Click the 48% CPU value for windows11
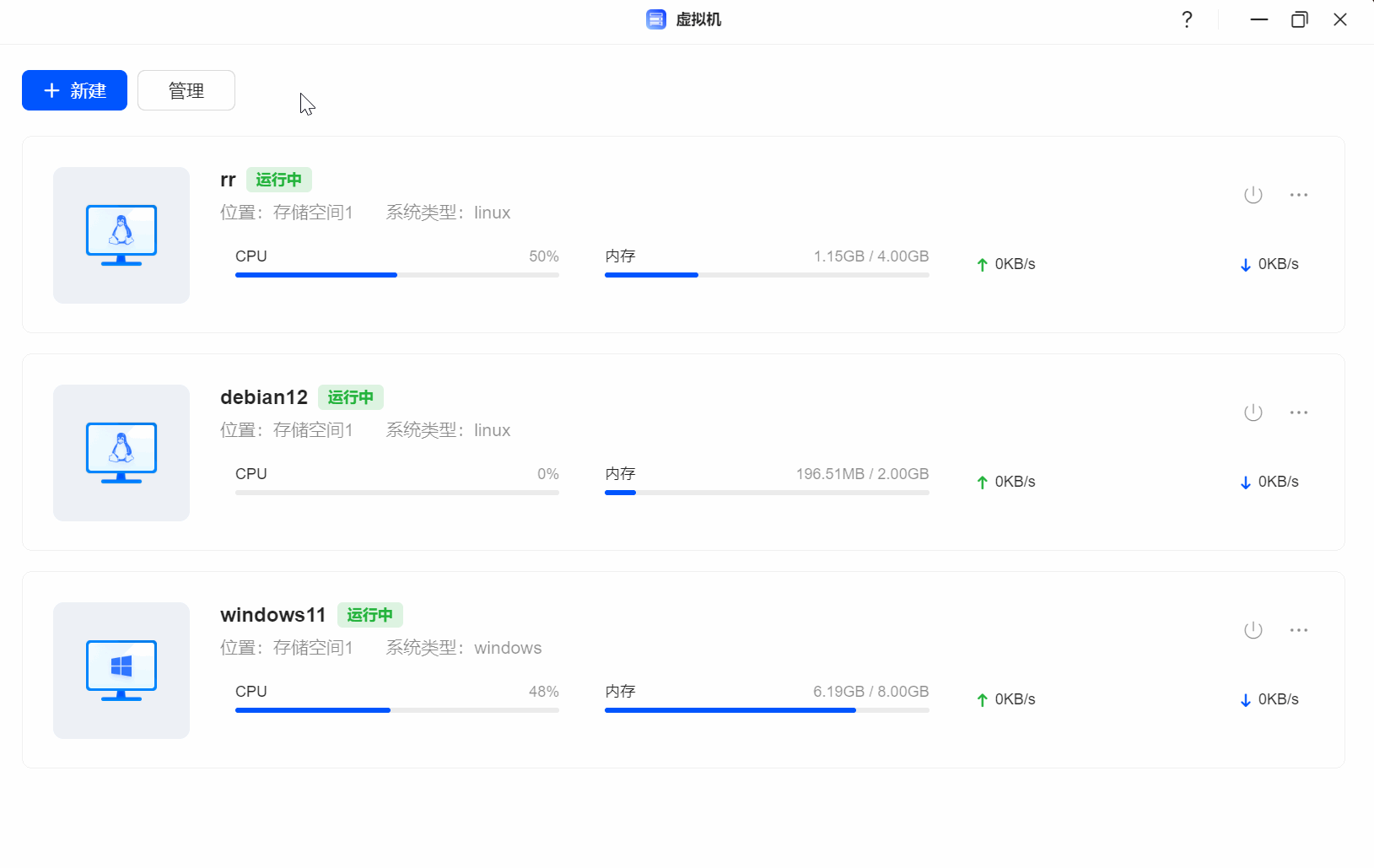This screenshot has width=1374, height=868. [x=544, y=692]
